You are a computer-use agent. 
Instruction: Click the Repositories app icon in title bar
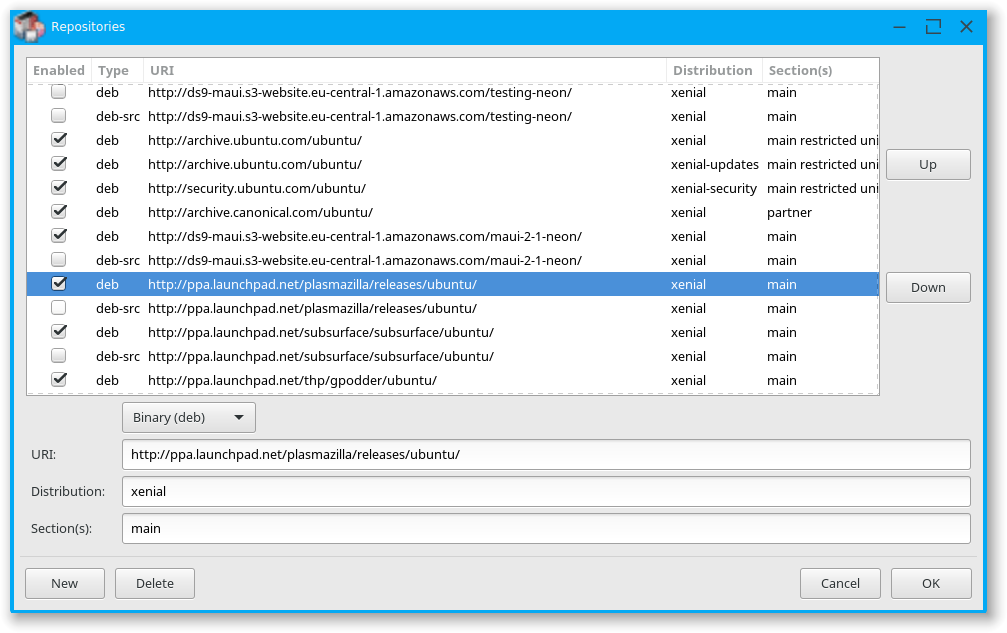click(29, 27)
